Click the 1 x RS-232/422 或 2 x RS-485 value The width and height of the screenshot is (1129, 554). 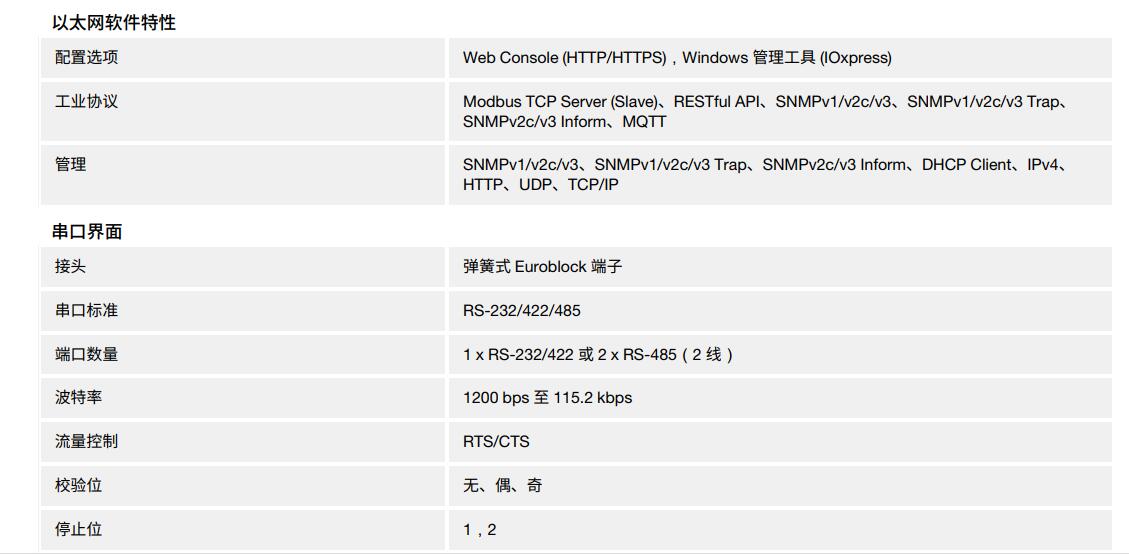[x=597, y=354]
